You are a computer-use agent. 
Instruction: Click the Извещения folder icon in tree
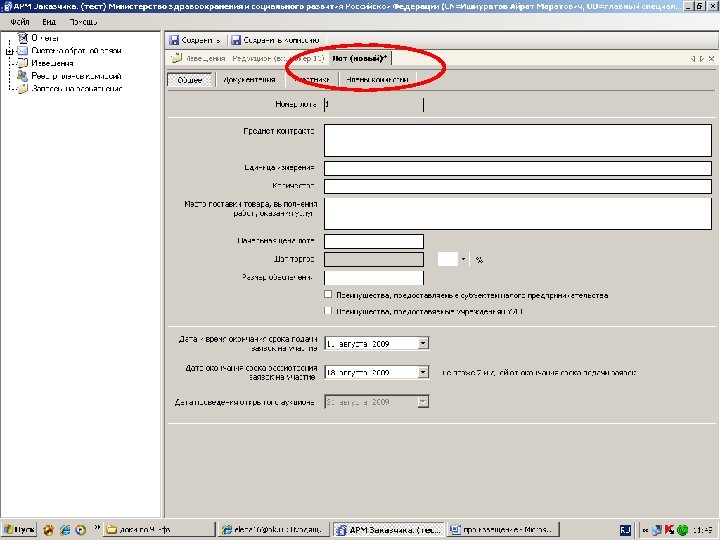click(x=22, y=63)
